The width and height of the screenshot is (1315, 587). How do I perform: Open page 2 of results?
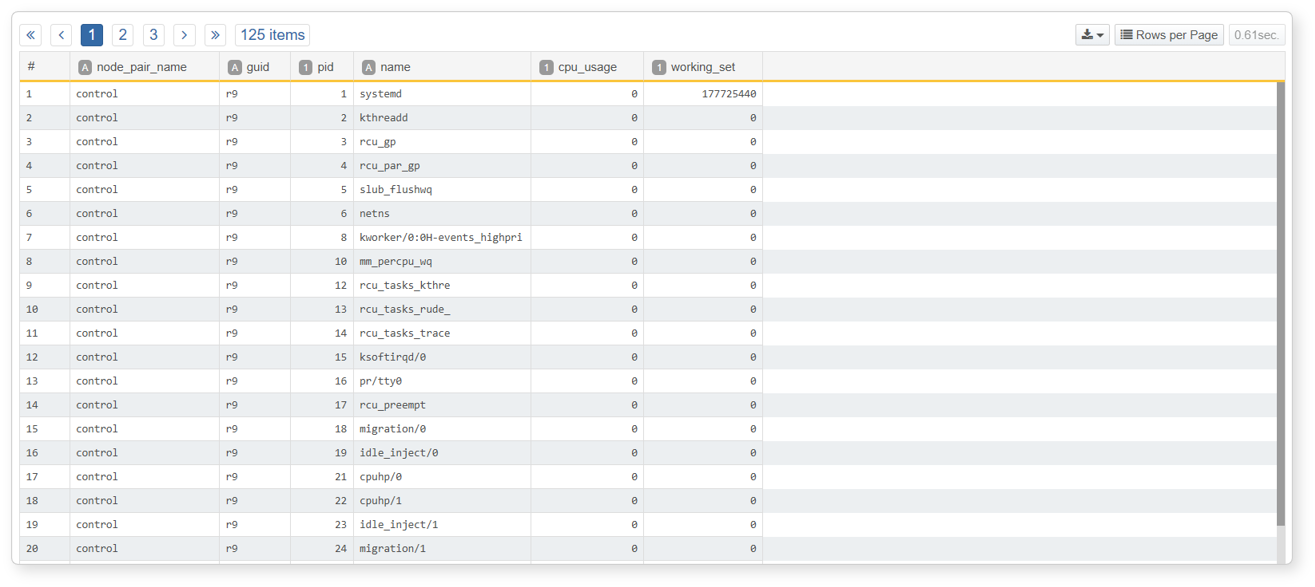coord(123,35)
